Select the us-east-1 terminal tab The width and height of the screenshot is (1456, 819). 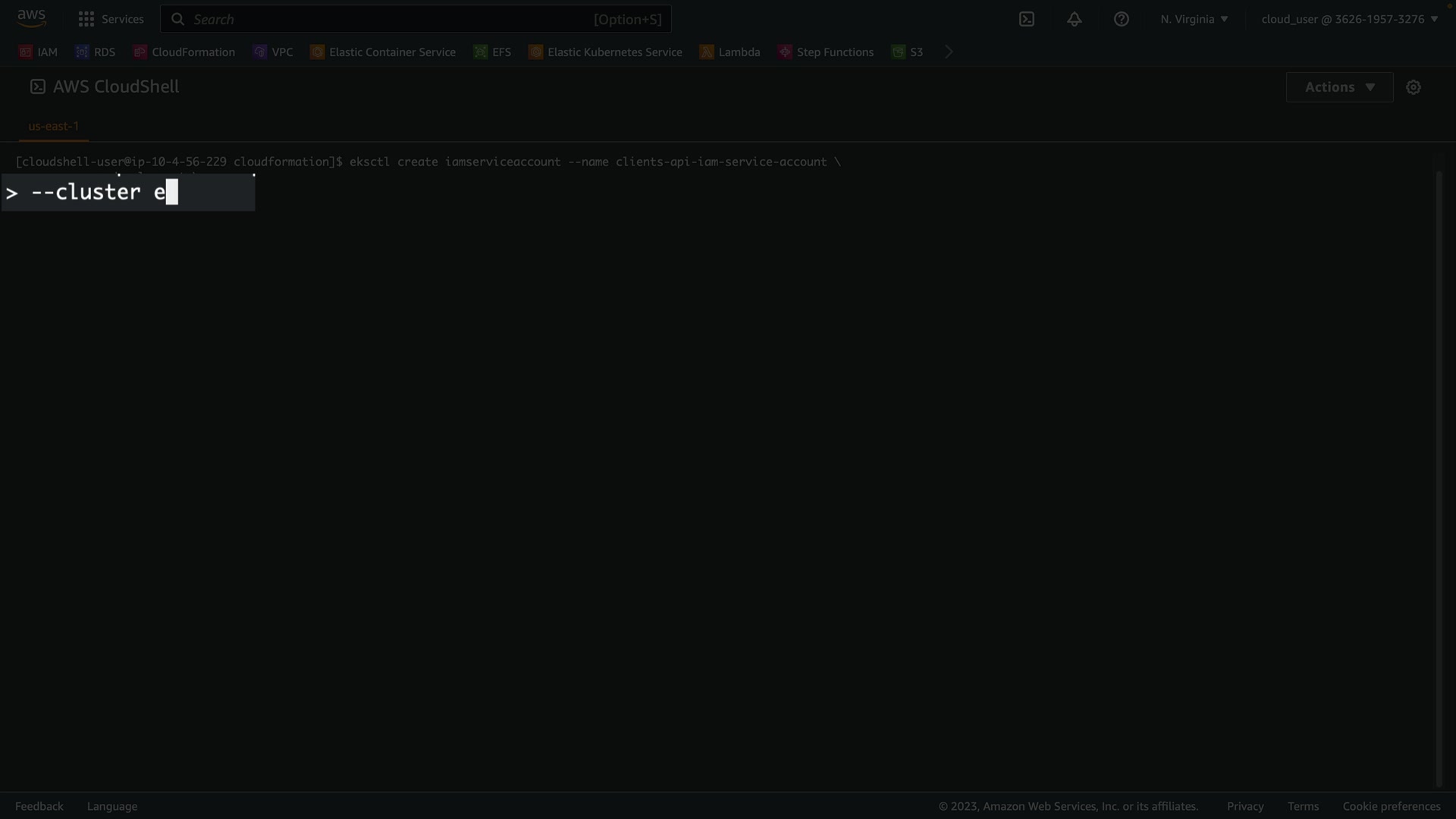click(53, 126)
